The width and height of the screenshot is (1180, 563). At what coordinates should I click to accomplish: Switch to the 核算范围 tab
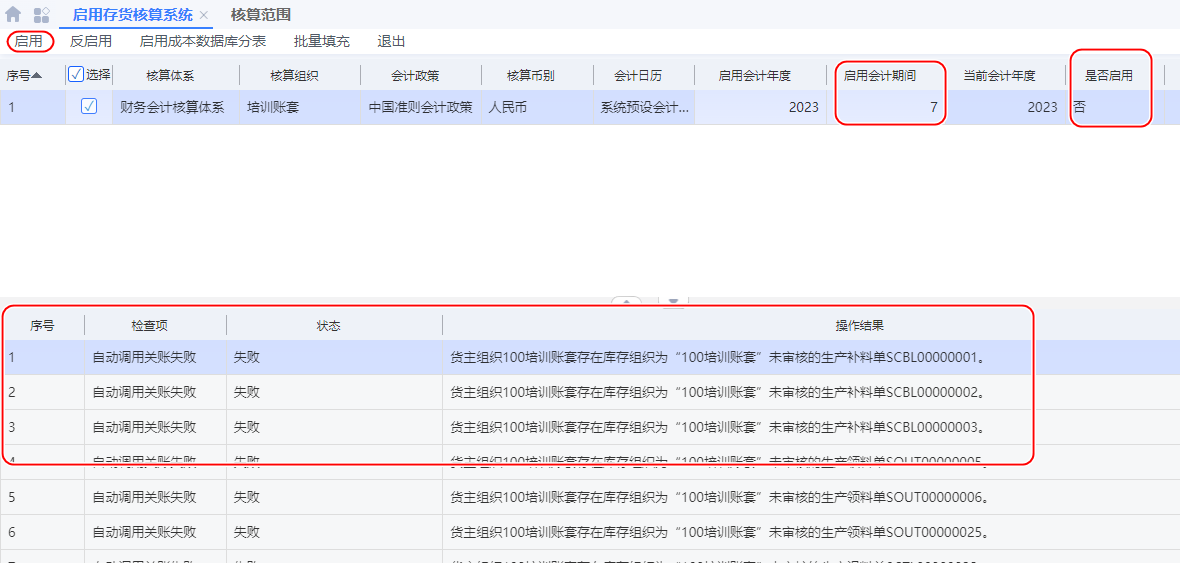[260, 15]
